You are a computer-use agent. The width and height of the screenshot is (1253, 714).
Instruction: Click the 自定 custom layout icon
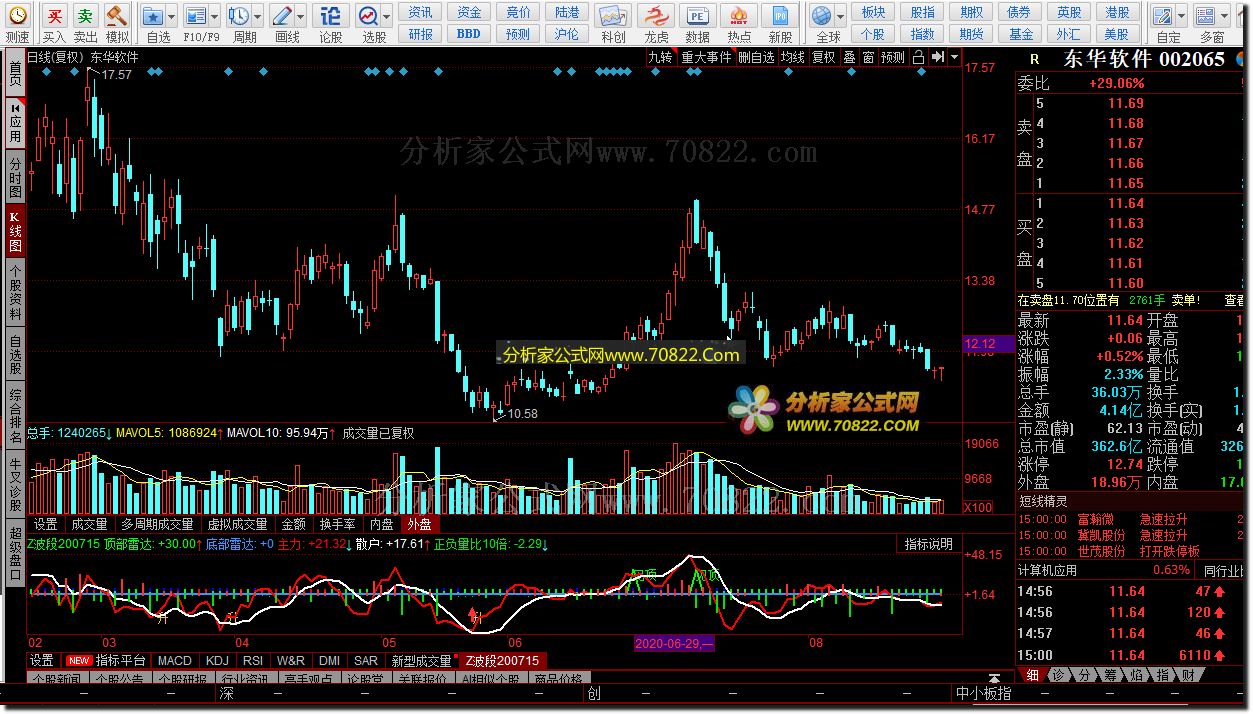tap(1162, 15)
